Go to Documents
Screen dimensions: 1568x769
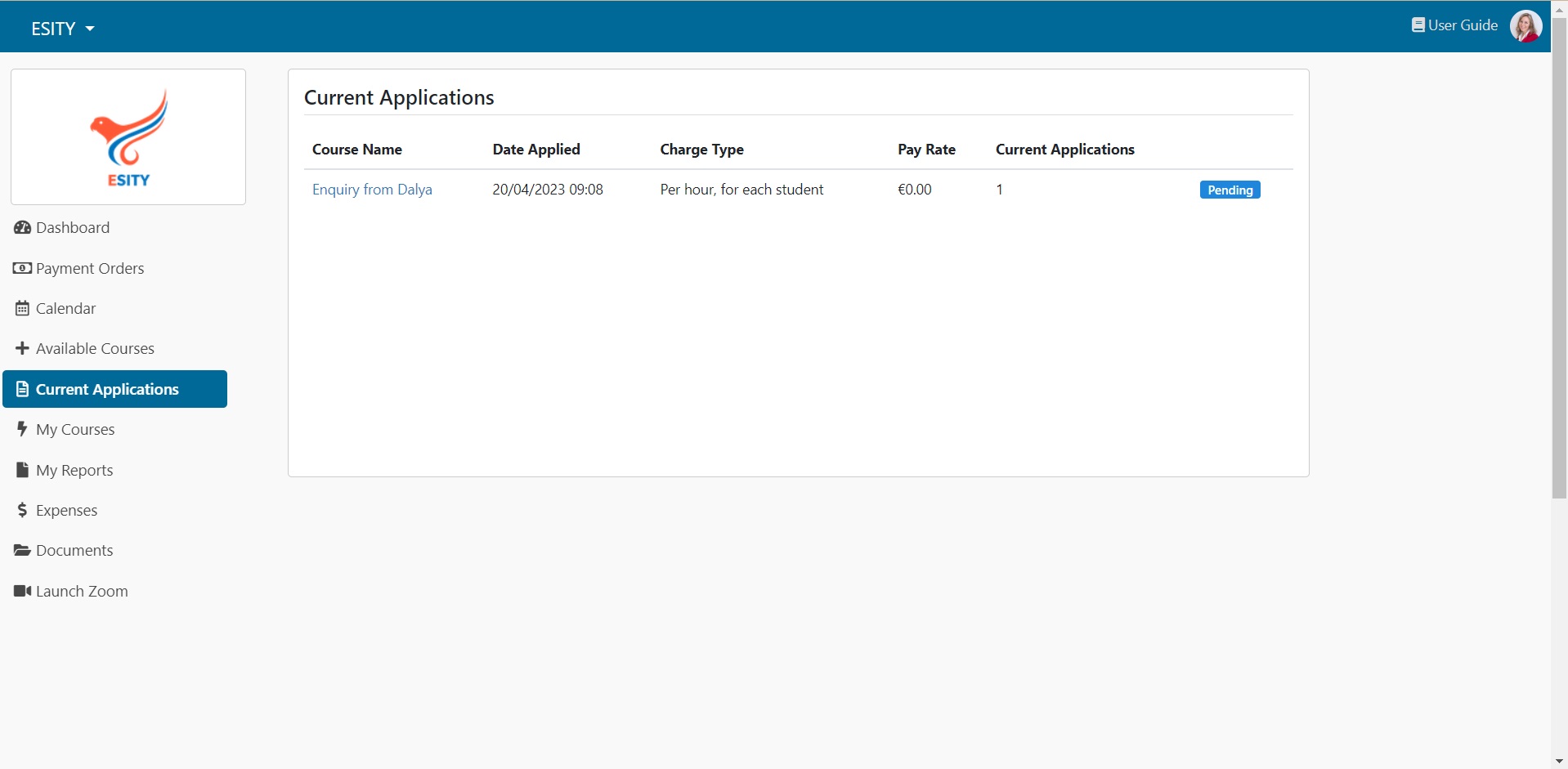point(74,550)
